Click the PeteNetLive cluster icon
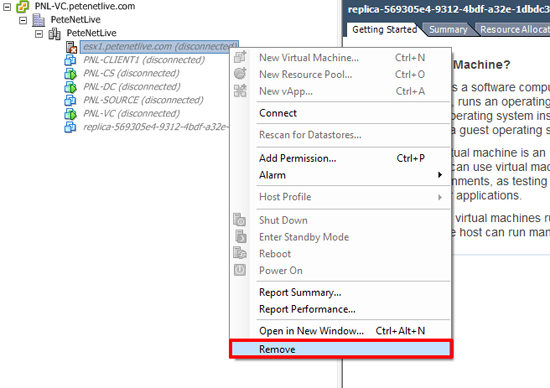The image size is (550, 388). [x=54, y=34]
